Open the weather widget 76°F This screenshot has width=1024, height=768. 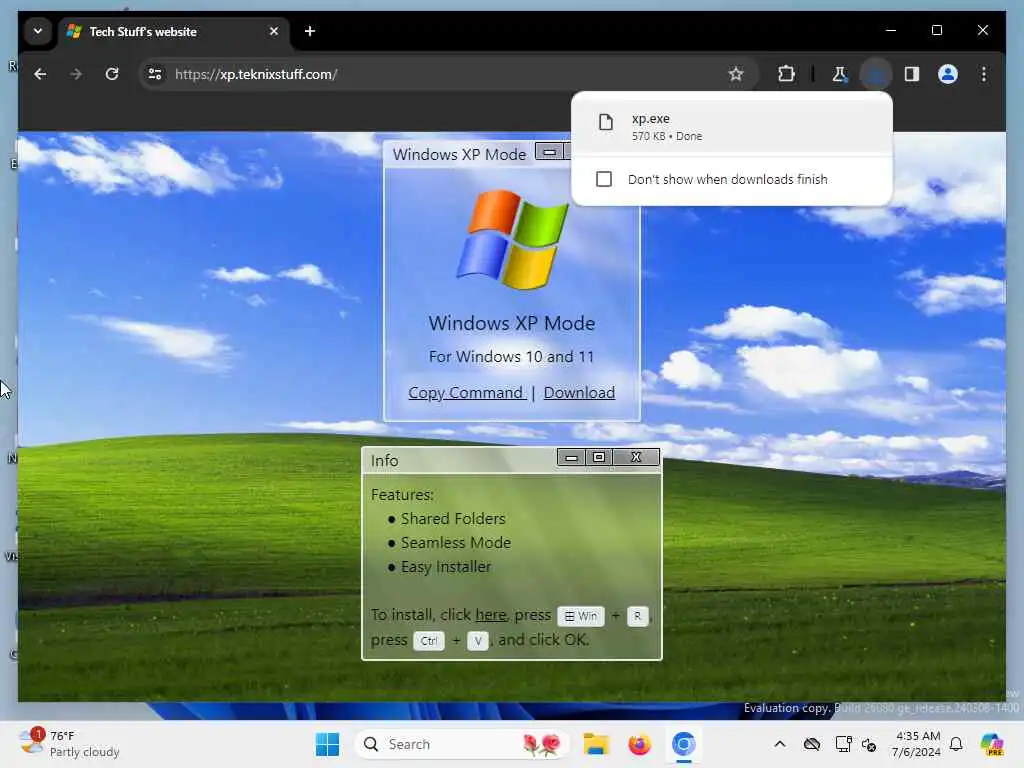[x=69, y=744]
